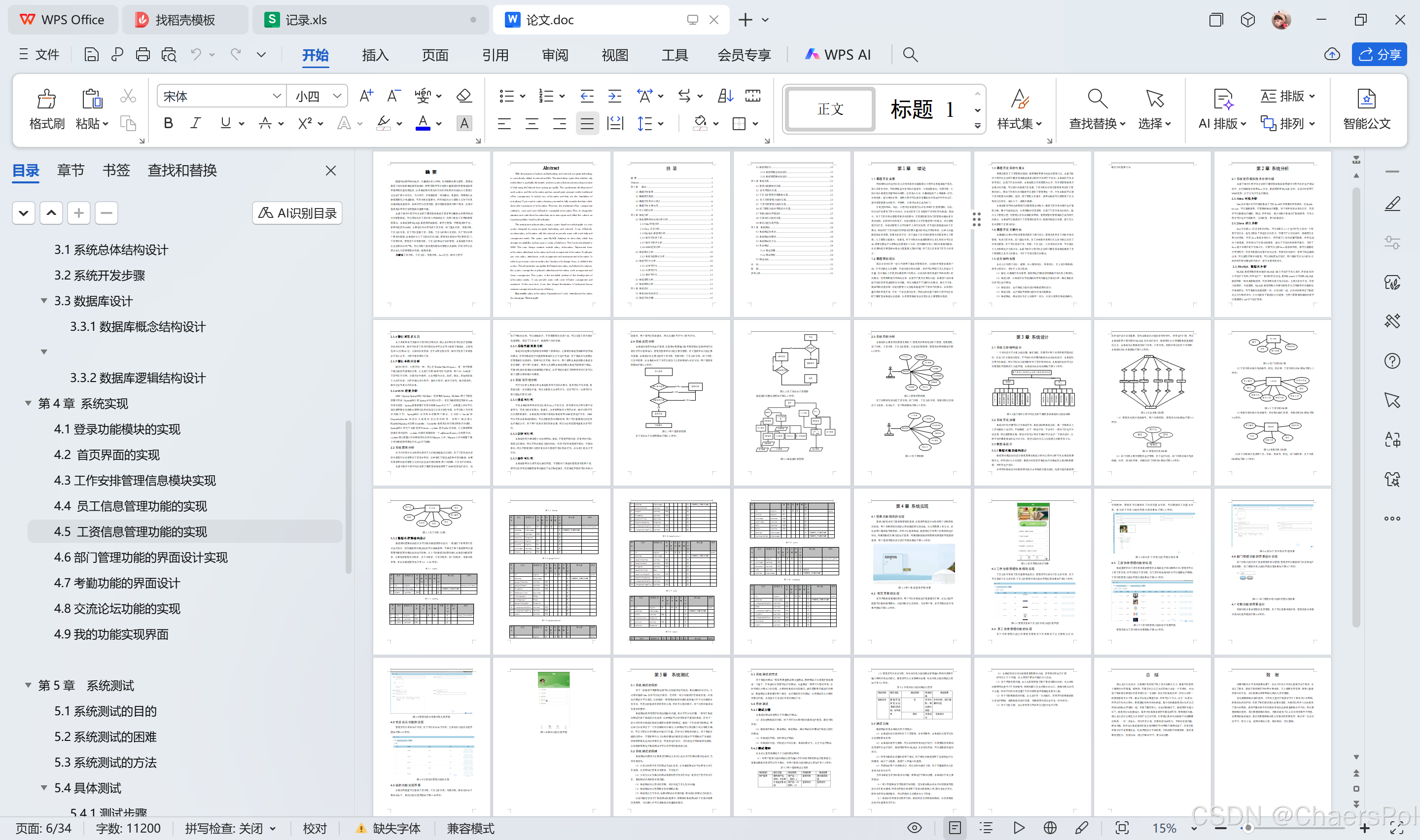The height and width of the screenshot is (840, 1420).
Task: Open the 审阅 ribbon tab
Action: (x=555, y=55)
